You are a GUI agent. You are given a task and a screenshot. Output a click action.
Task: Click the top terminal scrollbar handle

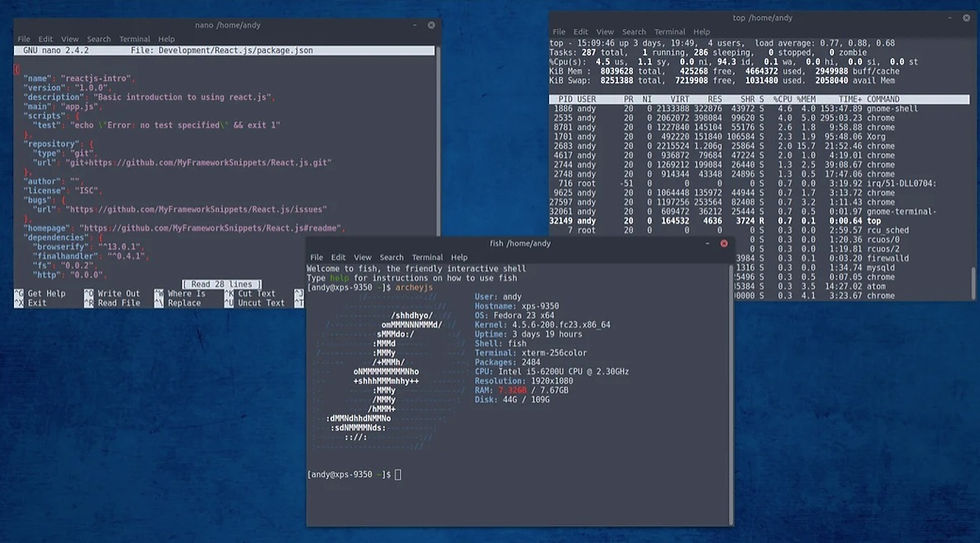972,282
